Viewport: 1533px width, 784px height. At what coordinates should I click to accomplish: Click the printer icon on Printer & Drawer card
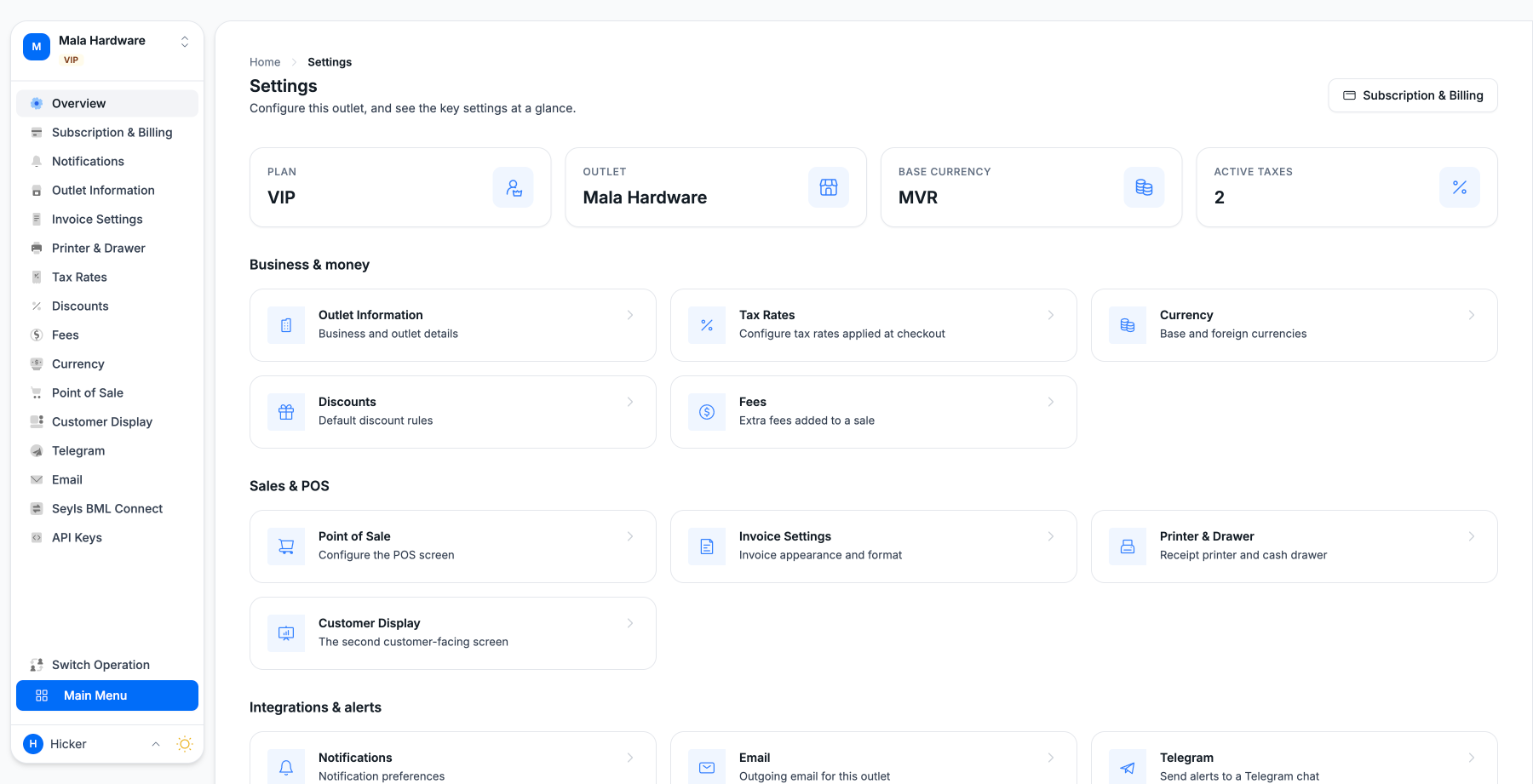pyautogui.click(x=1128, y=546)
